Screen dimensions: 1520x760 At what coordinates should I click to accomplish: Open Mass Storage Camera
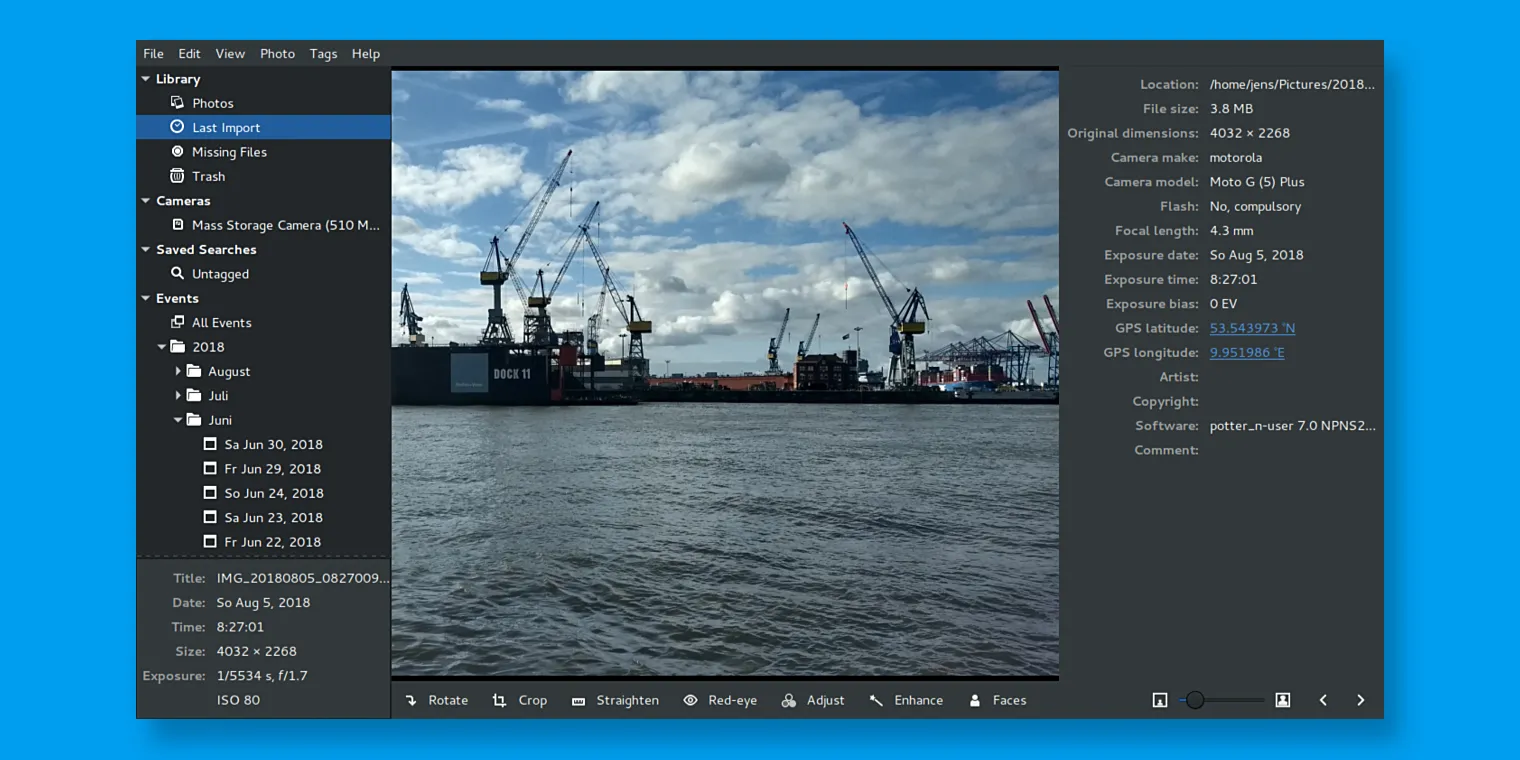tap(280, 225)
